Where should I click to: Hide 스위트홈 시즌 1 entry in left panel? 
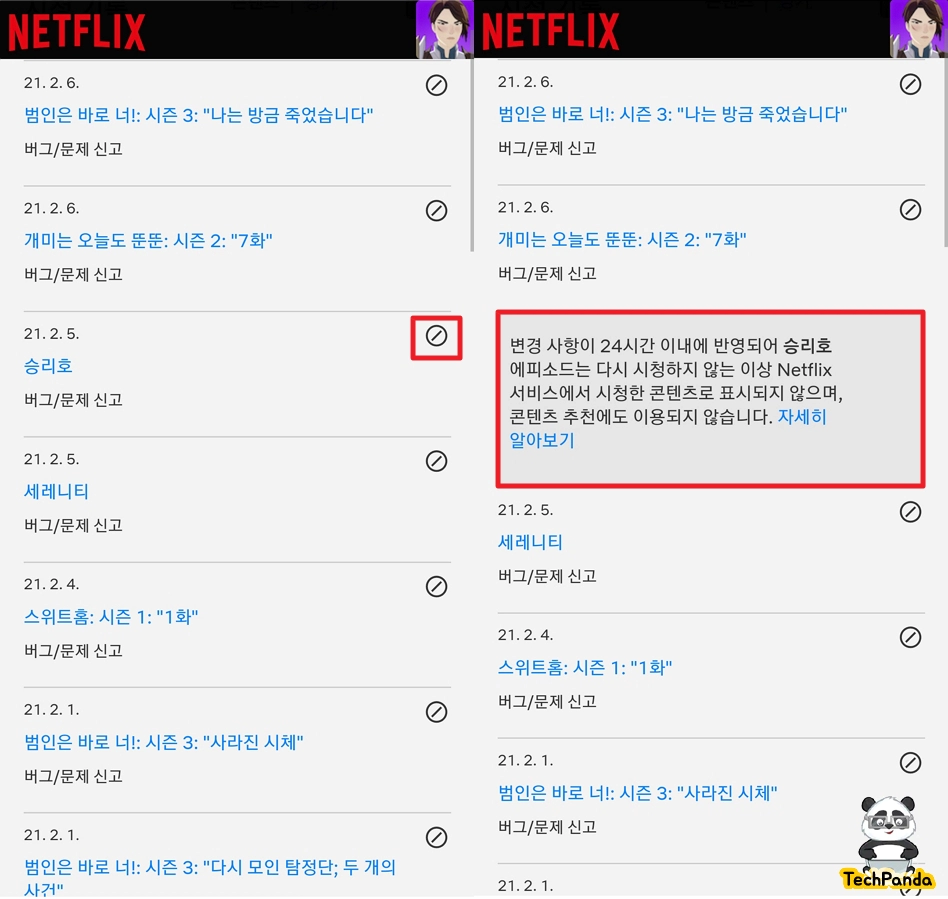436,586
